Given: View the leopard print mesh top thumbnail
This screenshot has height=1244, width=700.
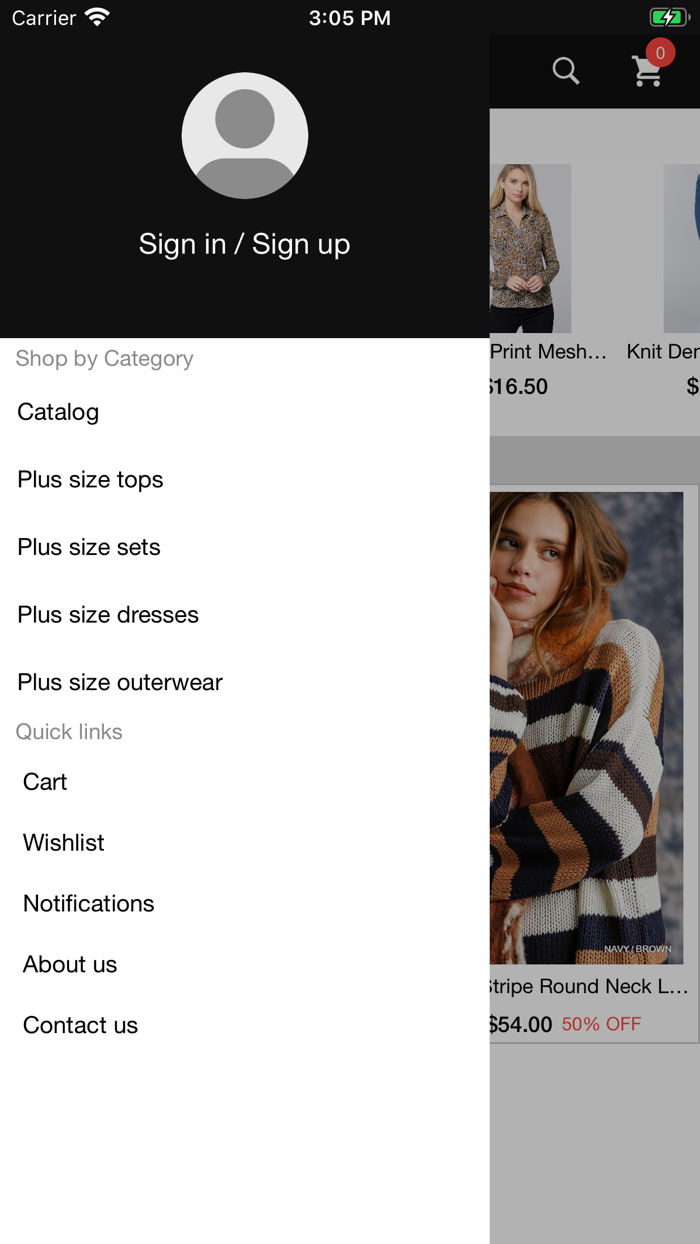Looking at the screenshot, I should (530, 248).
